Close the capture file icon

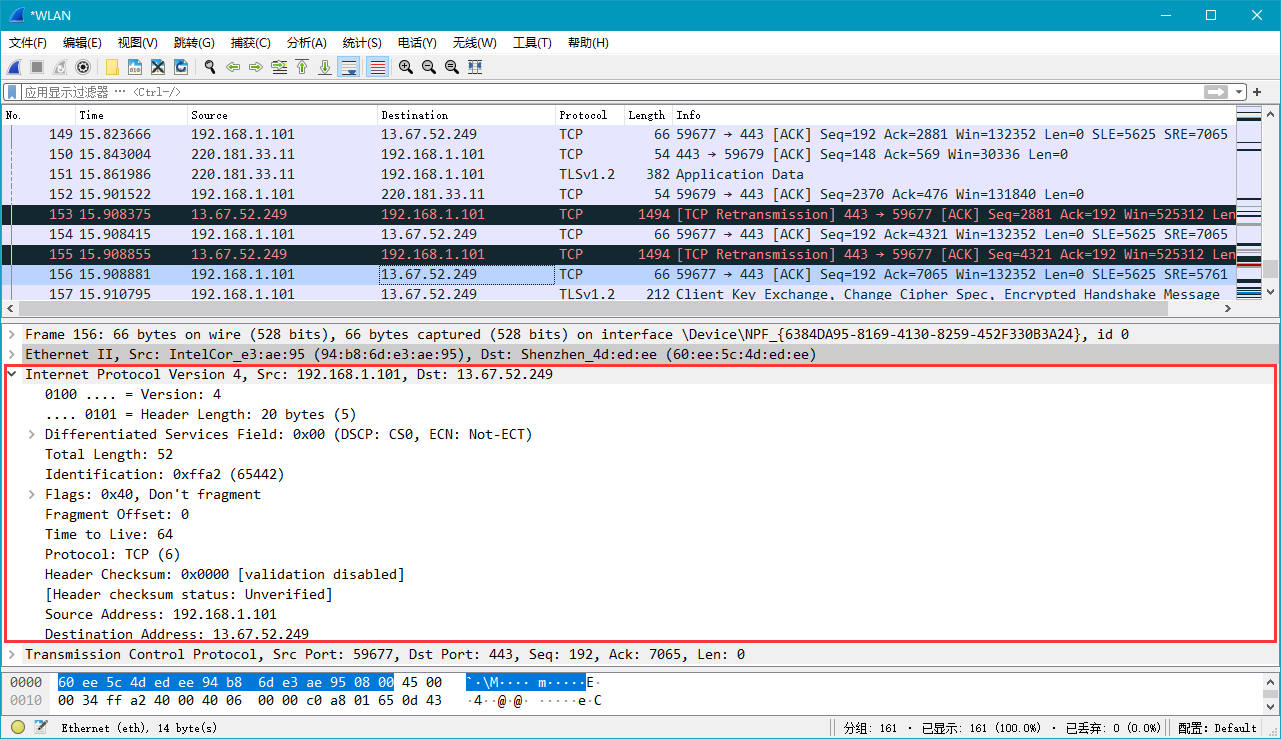click(158, 67)
